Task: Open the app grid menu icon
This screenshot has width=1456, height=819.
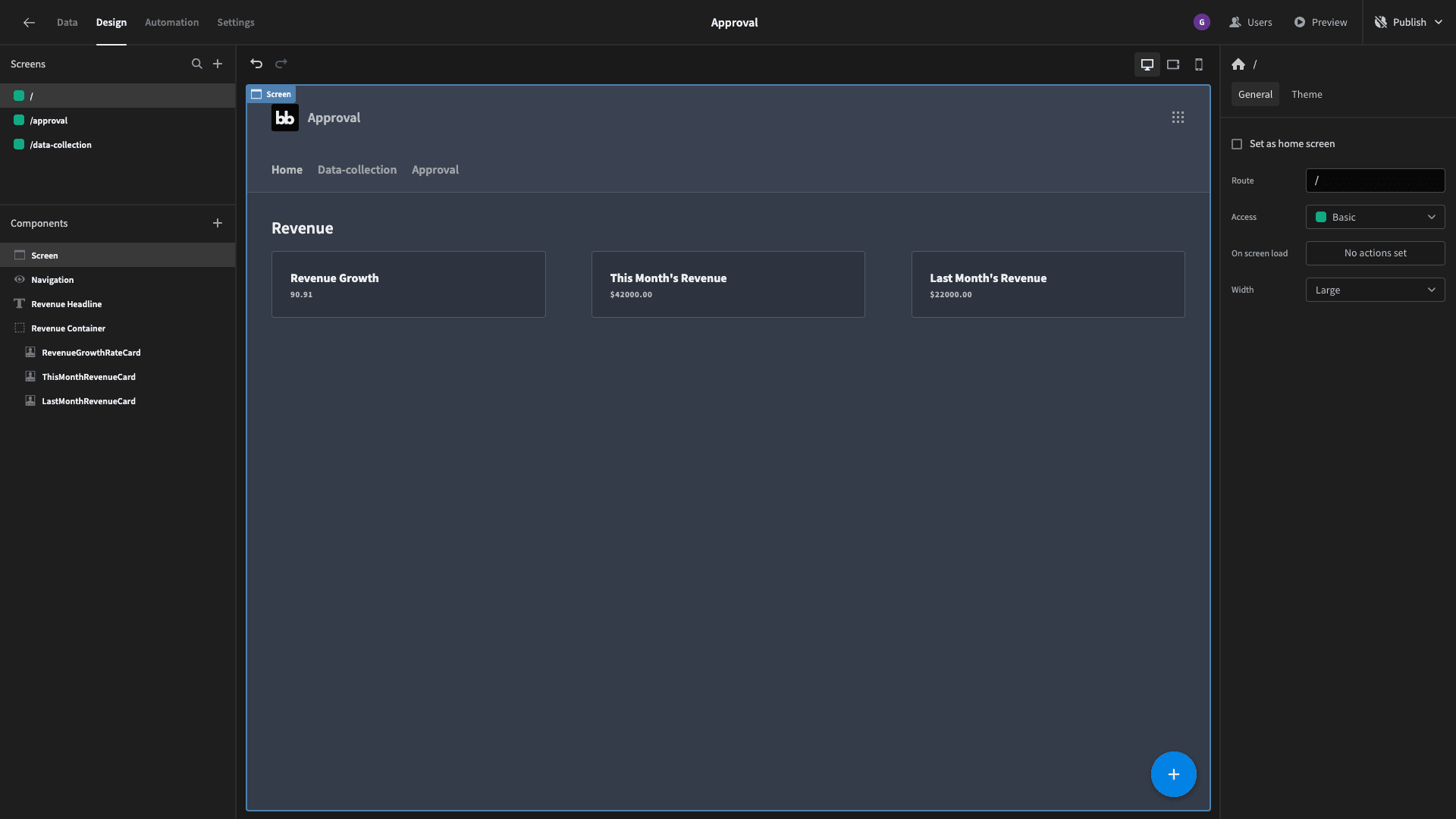Action: point(1178,118)
